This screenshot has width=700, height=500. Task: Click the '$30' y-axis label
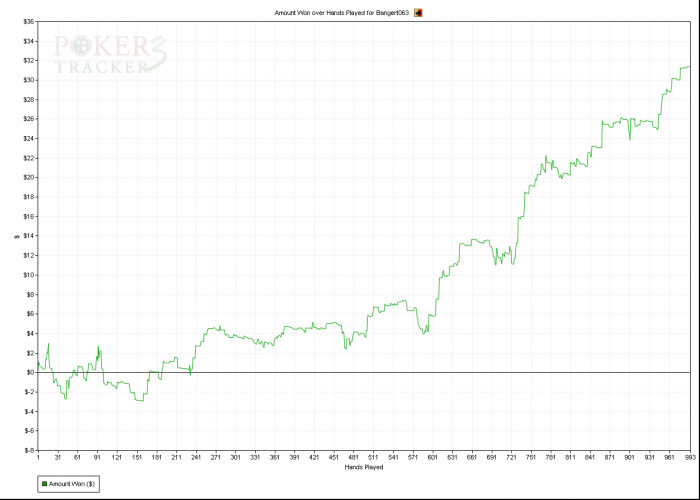(x=30, y=80)
